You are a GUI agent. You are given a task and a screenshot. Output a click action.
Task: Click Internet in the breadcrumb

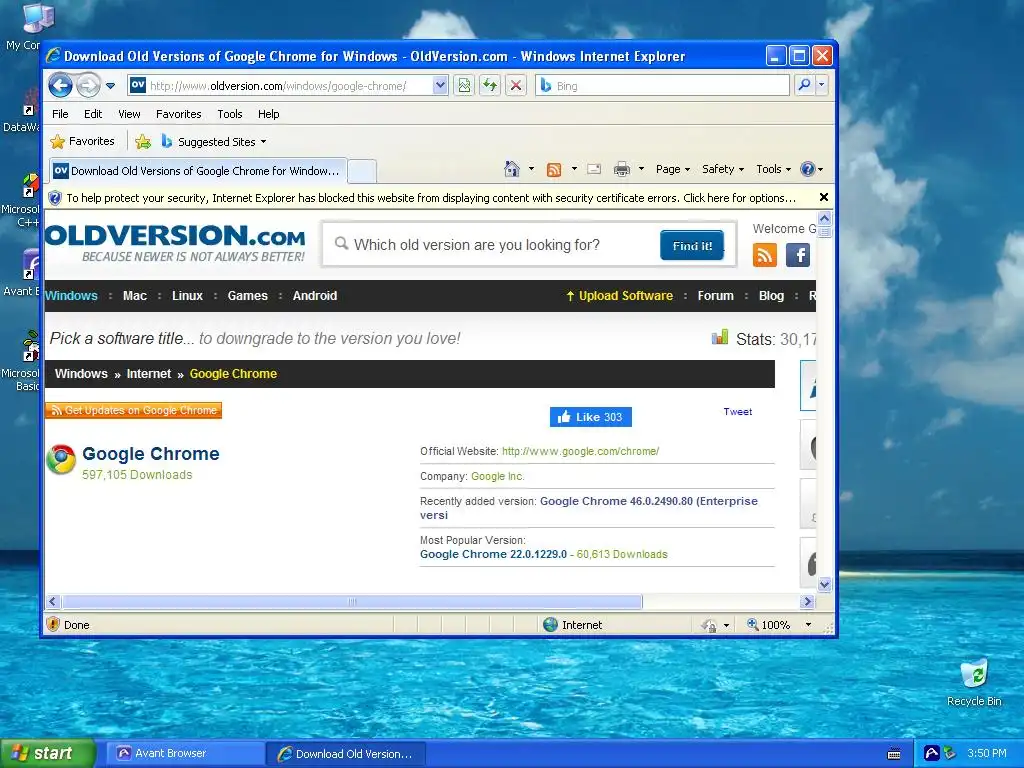tap(148, 374)
